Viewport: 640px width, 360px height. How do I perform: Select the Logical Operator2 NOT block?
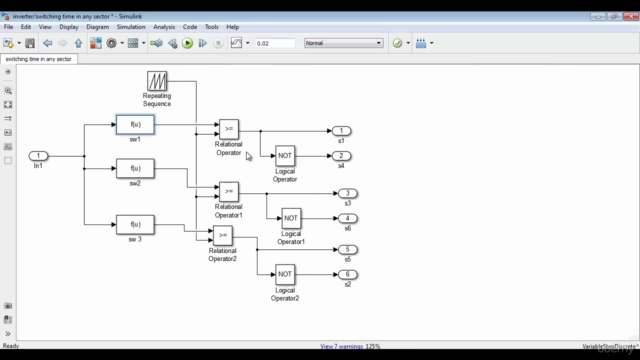[285, 274]
